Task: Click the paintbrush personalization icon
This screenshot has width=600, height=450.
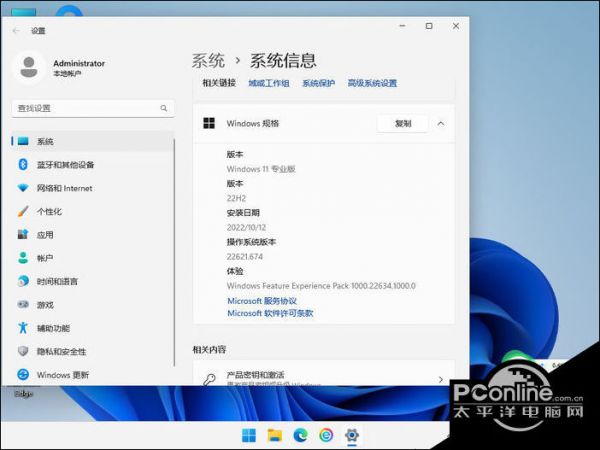Action: [x=23, y=211]
